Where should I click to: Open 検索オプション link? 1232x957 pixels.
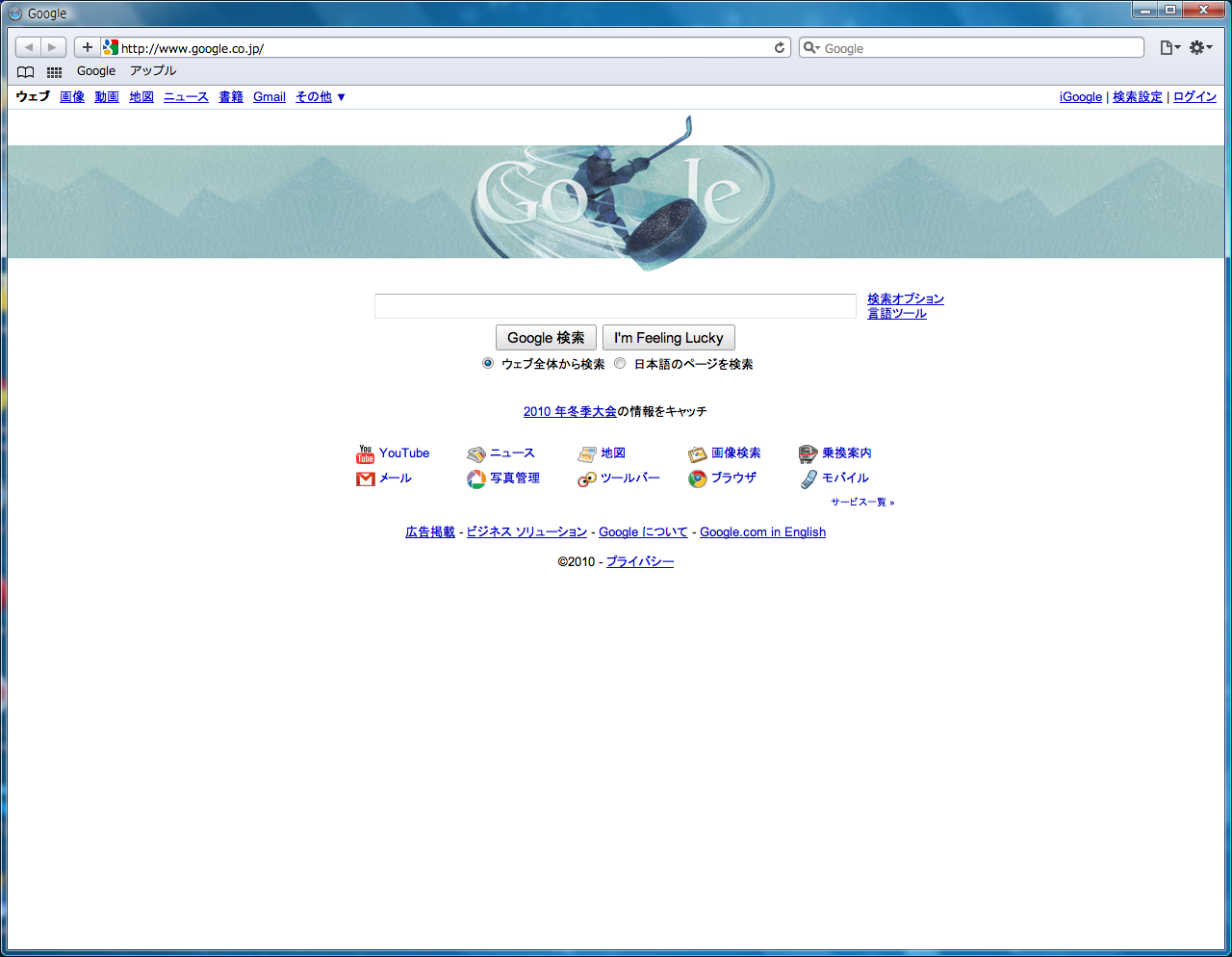click(x=906, y=299)
